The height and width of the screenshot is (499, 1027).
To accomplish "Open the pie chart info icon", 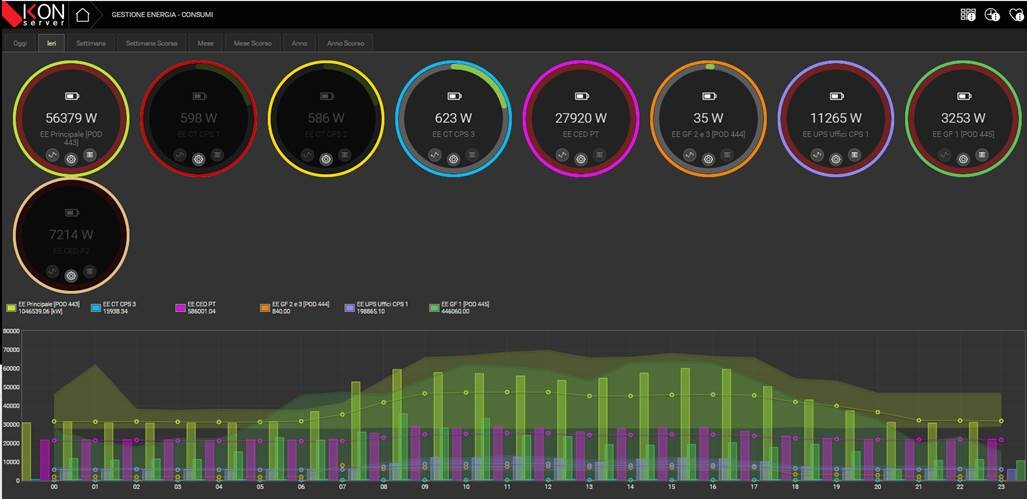I will (992, 14).
